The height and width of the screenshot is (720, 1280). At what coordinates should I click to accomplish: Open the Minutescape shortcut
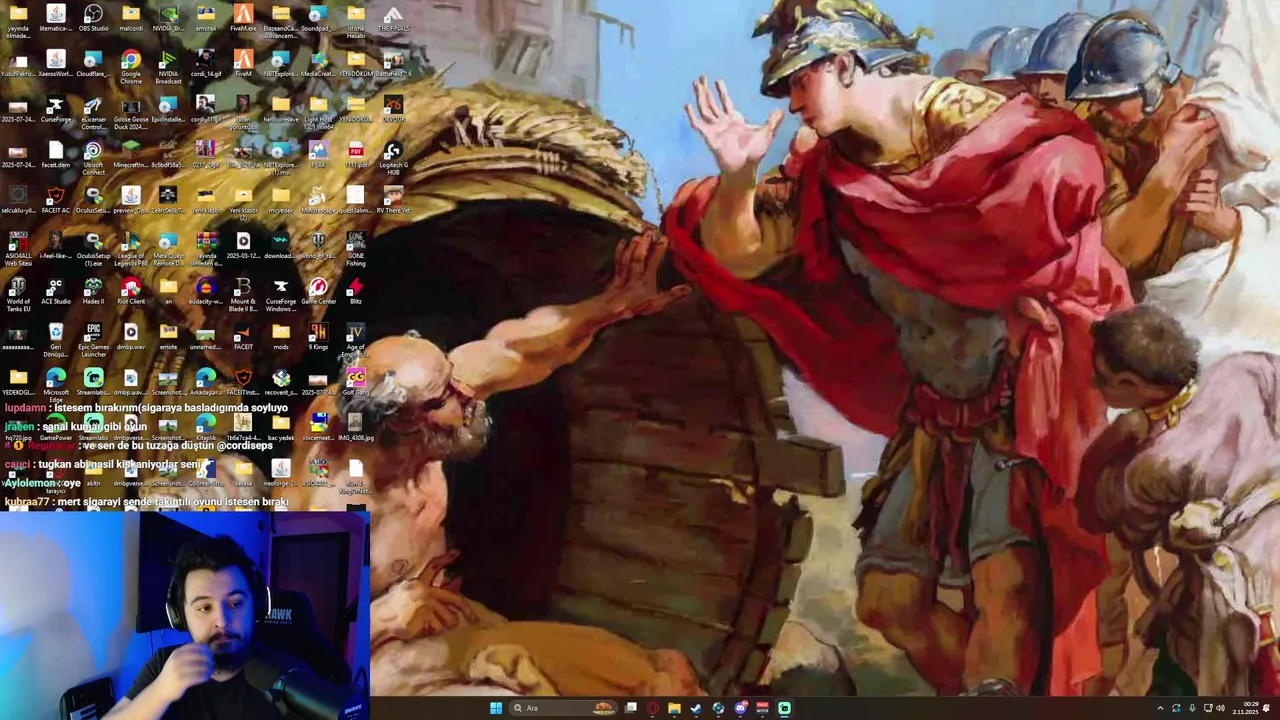click(318, 200)
